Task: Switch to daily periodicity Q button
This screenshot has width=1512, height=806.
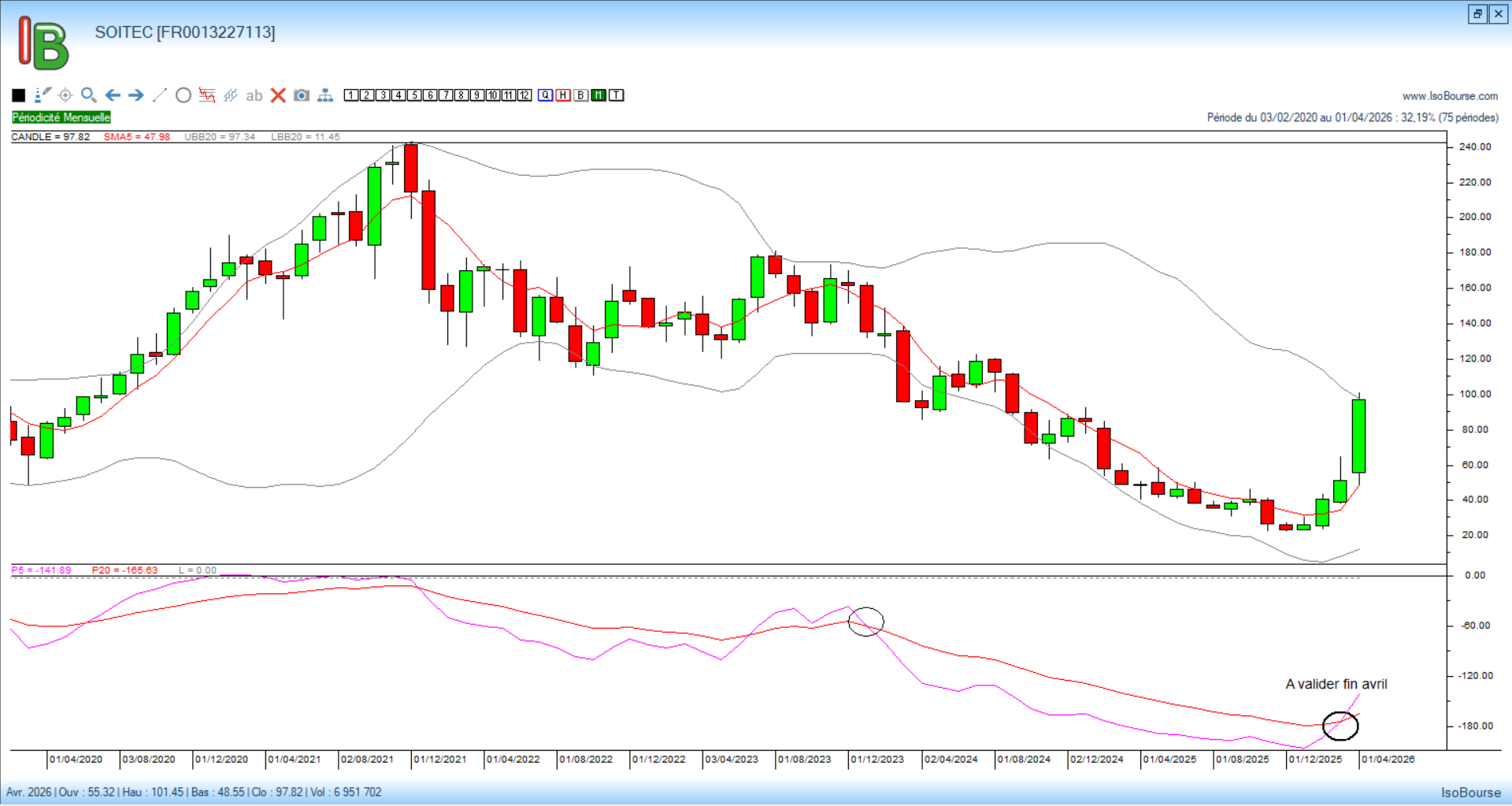Action: click(546, 95)
